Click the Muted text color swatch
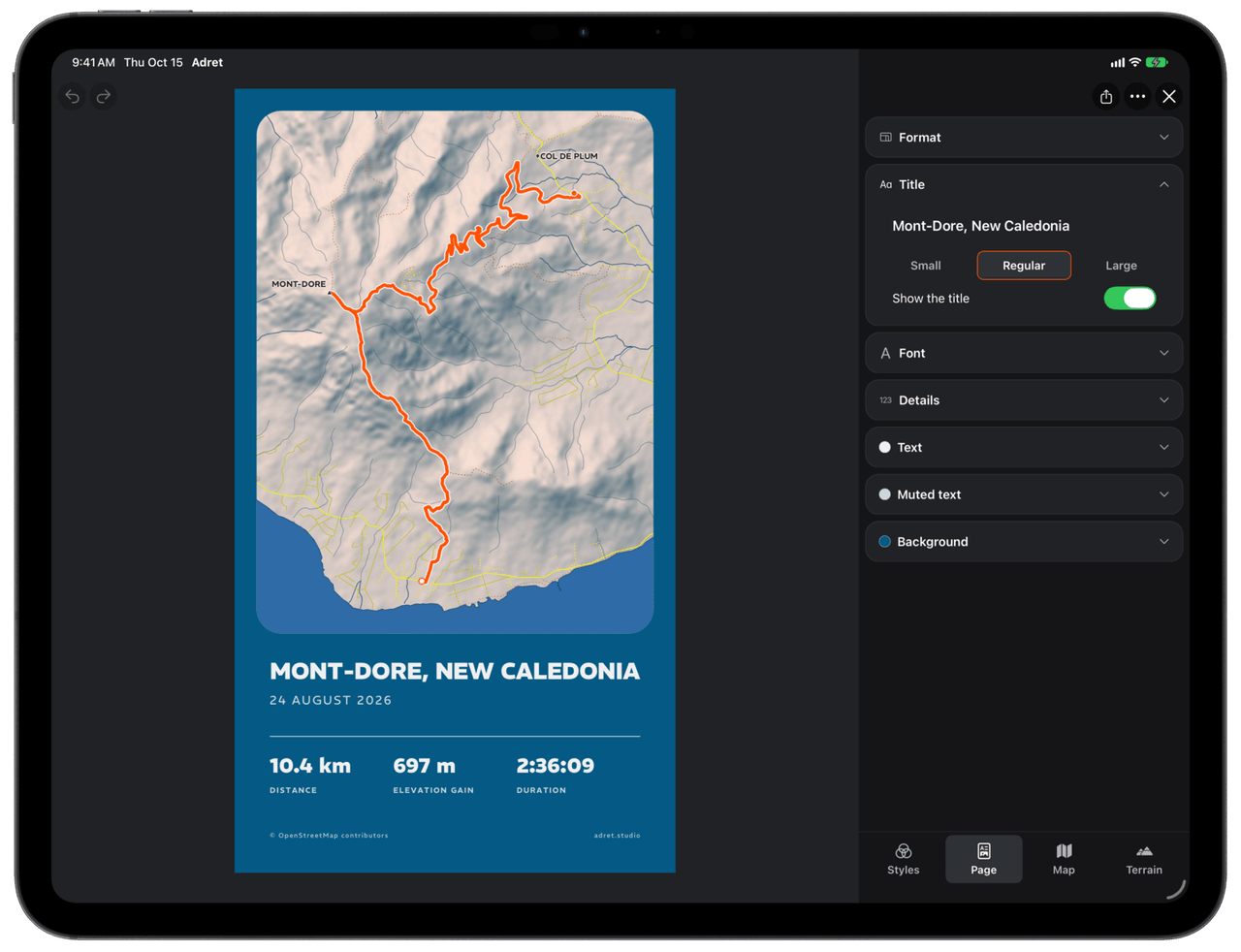 [884, 494]
